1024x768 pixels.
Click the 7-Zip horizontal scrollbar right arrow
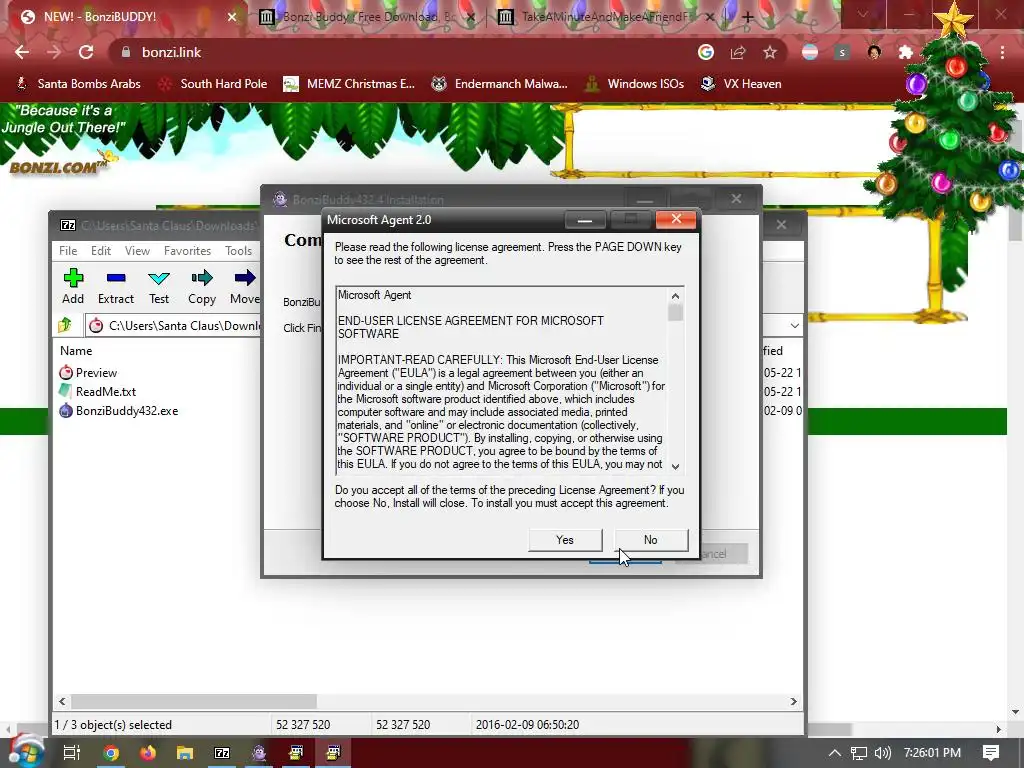coord(793,701)
